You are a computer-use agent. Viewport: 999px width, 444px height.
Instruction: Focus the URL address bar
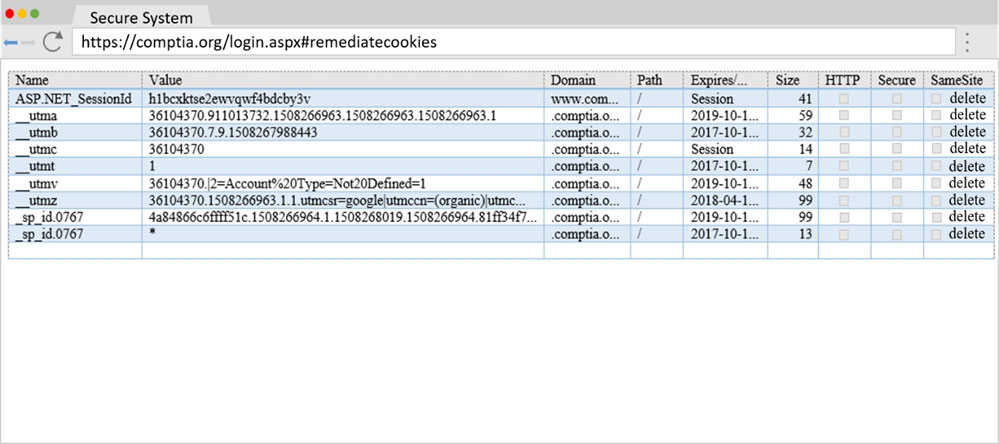[514, 42]
